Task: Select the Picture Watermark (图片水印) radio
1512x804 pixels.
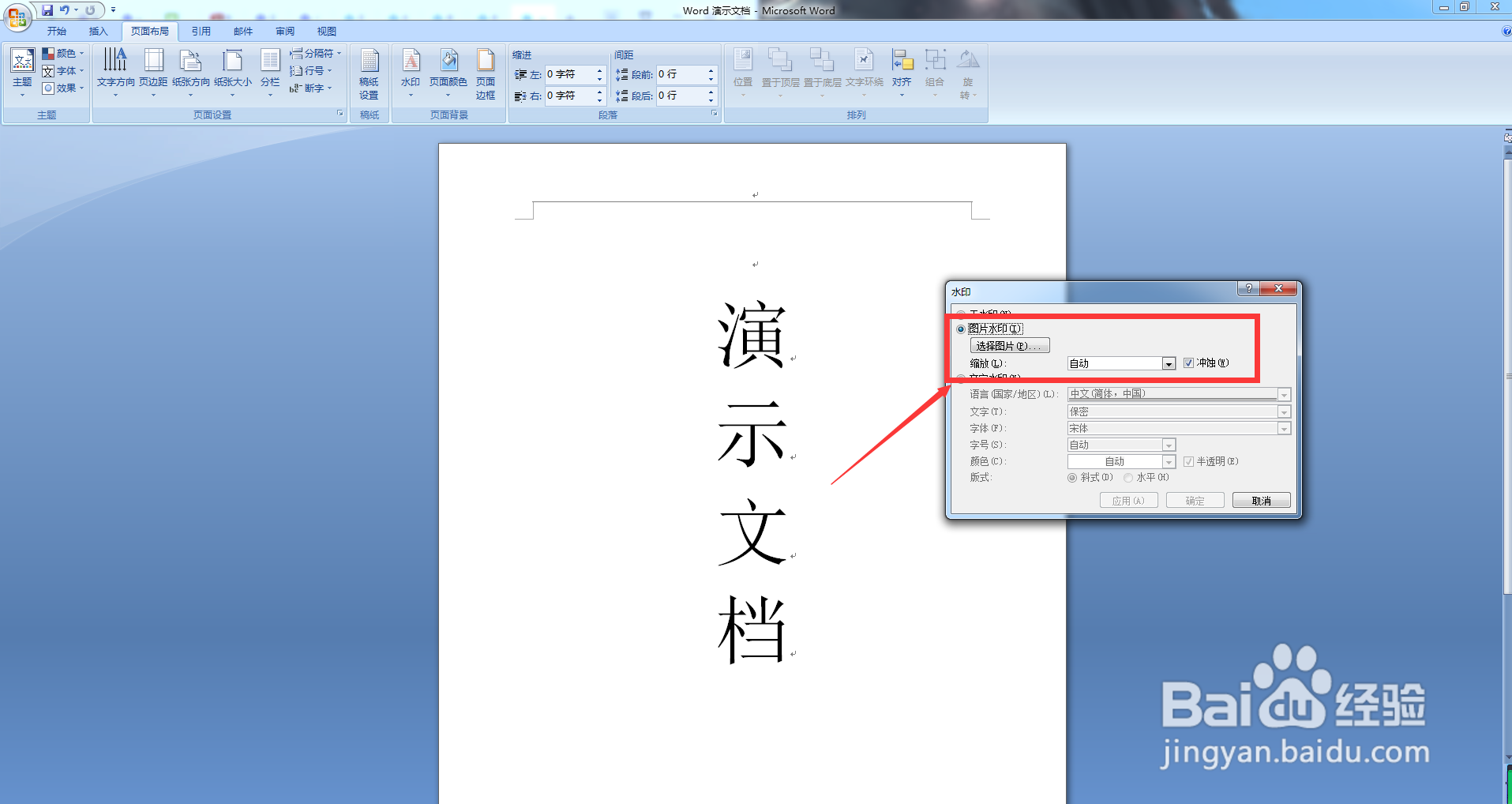Action: tap(960, 329)
